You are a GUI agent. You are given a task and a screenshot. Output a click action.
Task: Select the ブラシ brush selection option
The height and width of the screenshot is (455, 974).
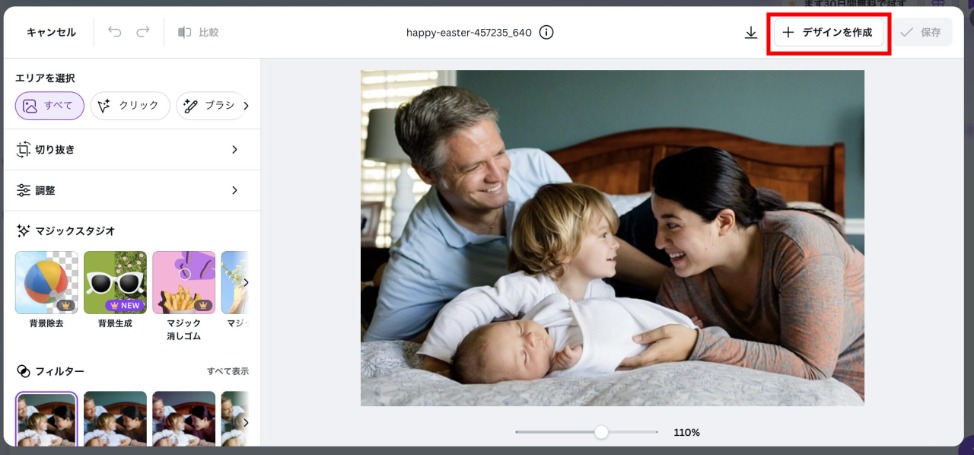click(211, 106)
